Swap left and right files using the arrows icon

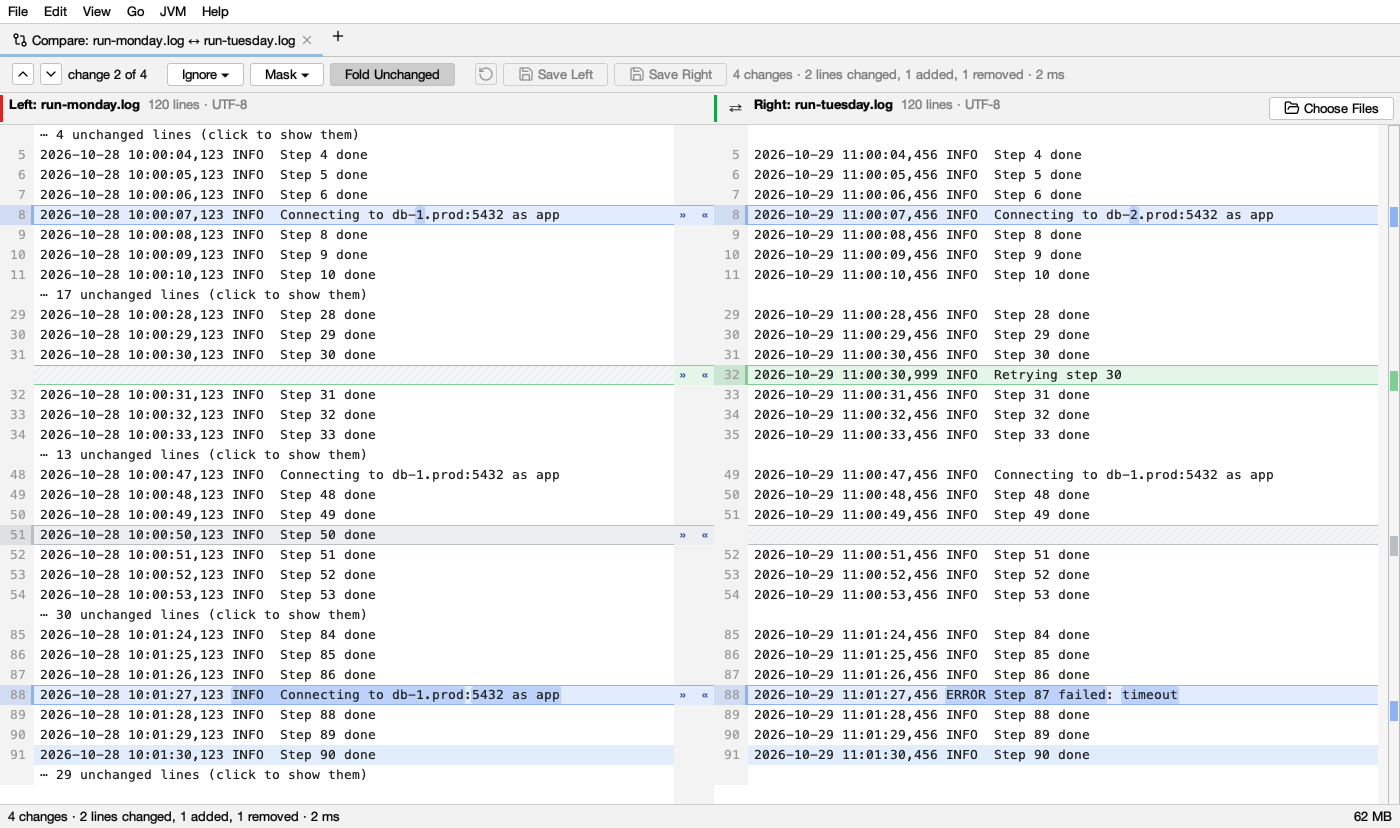click(735, 108)
